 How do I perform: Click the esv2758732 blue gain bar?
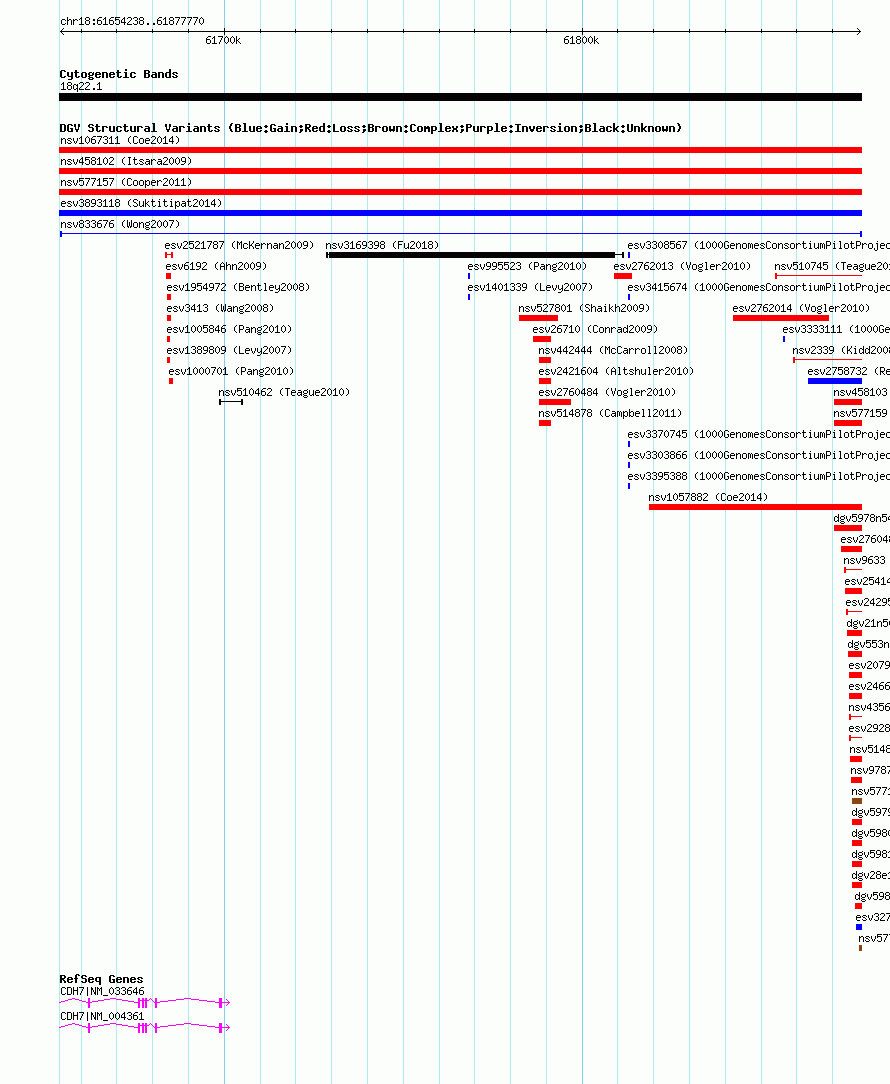tap(835, 381)
